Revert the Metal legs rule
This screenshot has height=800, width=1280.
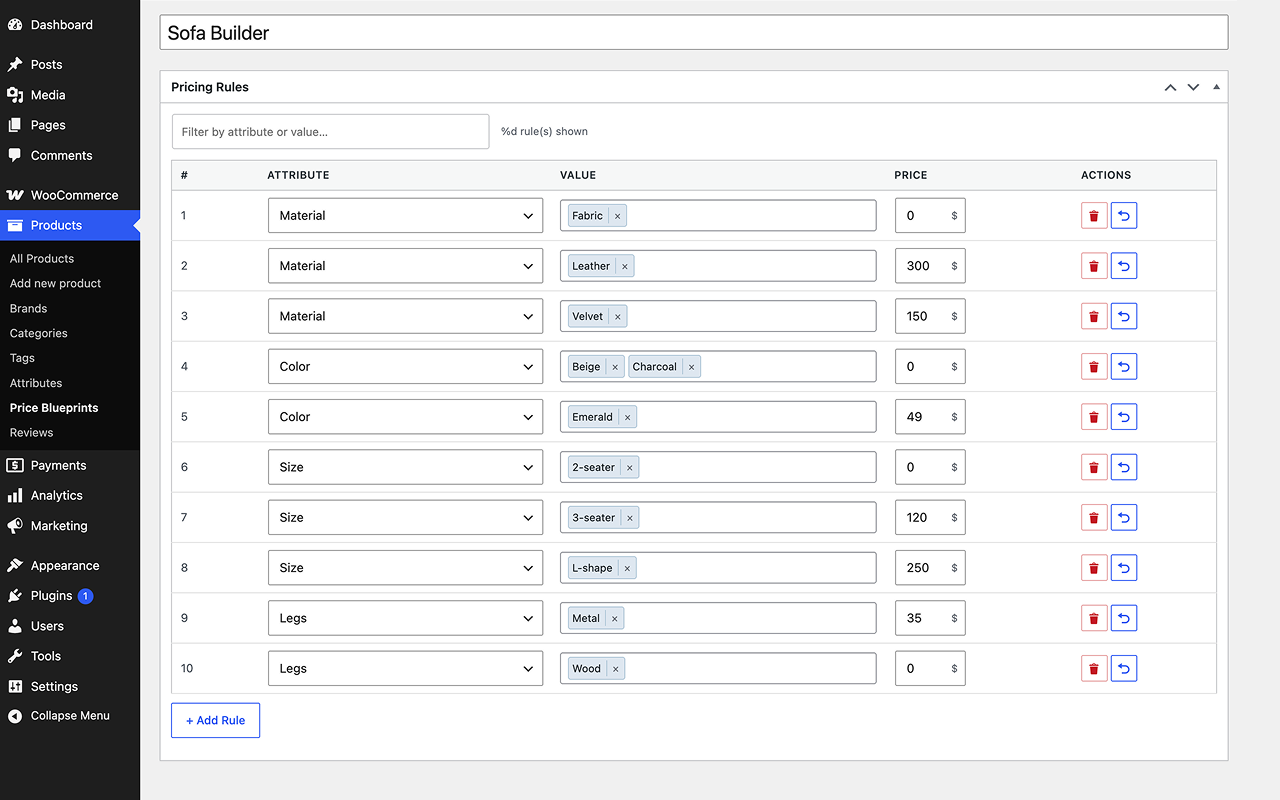pos(1124,618)
